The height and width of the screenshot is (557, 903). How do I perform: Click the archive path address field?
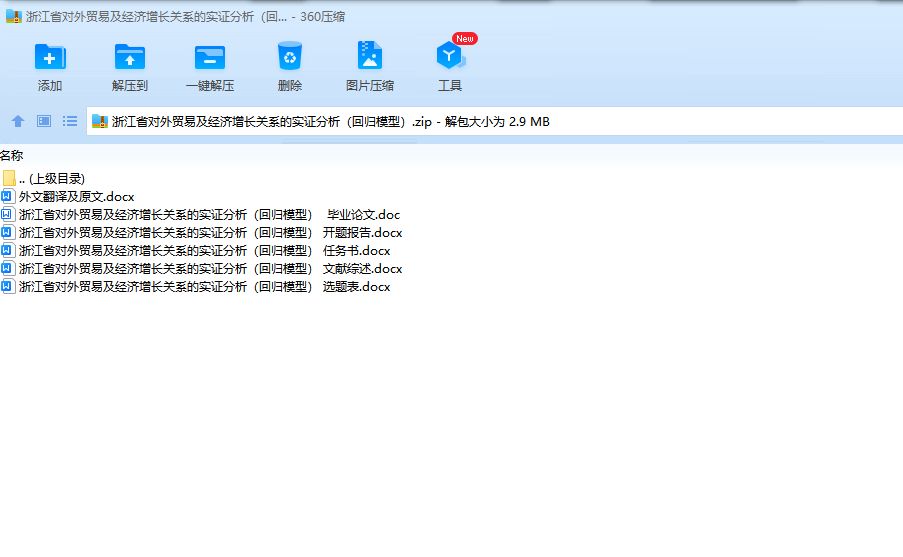point(495,122)
